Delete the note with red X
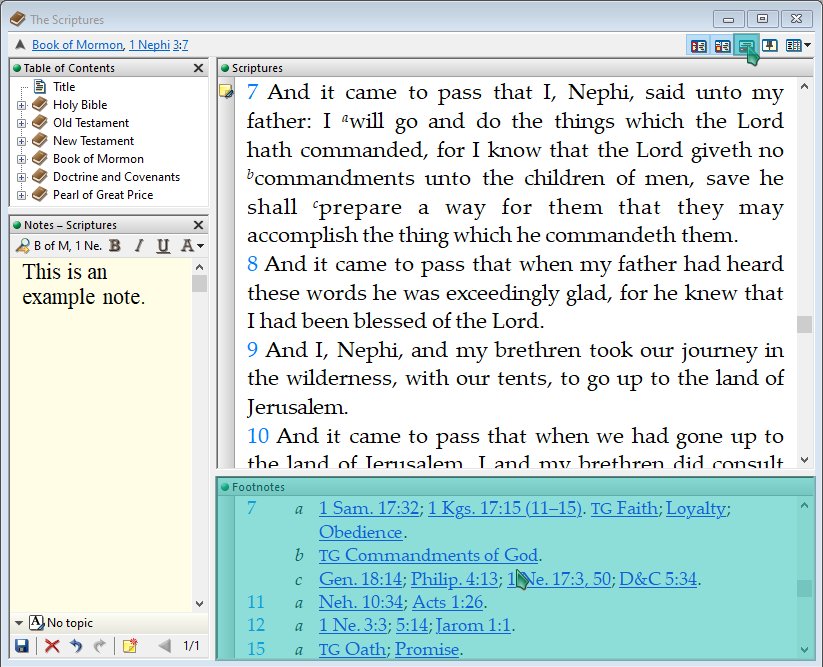This screenshot has height=667, width=823. point(52,646)
